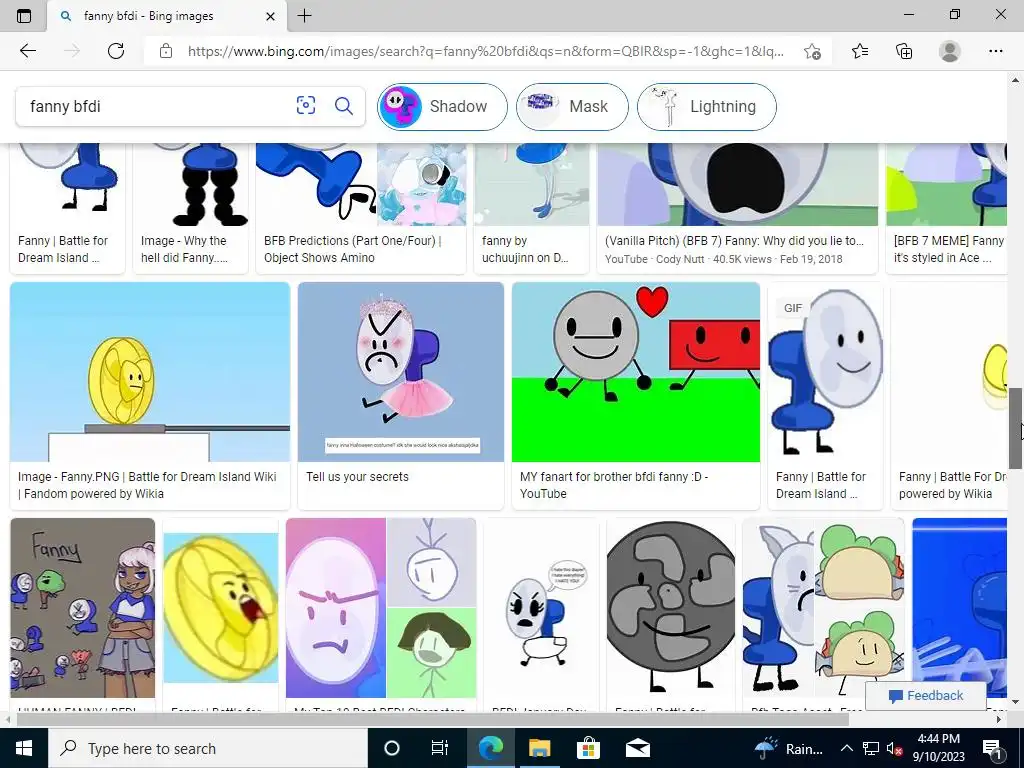
Task: Click the network icon in the system tray
Action: click(x=871, y=748)
